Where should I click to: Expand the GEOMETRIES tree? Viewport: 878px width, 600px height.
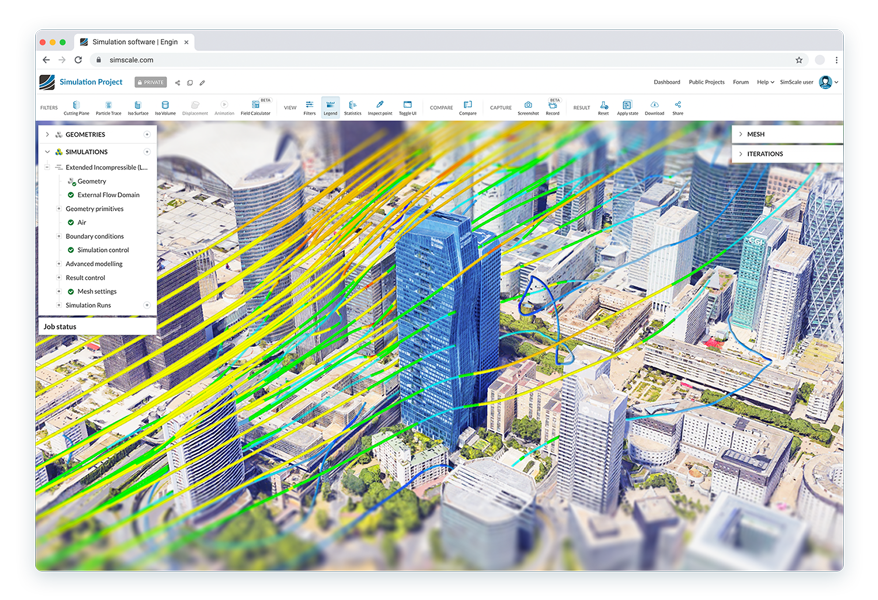(46, 134)
